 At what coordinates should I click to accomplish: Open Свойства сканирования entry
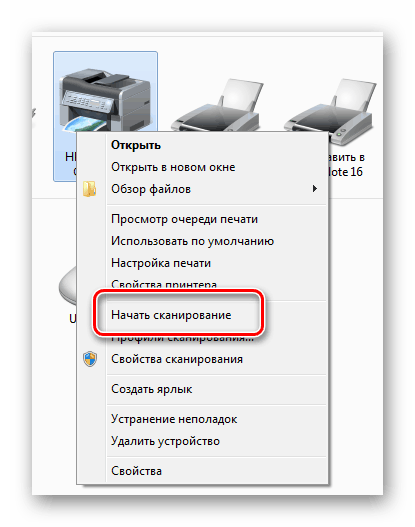[177, 359]
